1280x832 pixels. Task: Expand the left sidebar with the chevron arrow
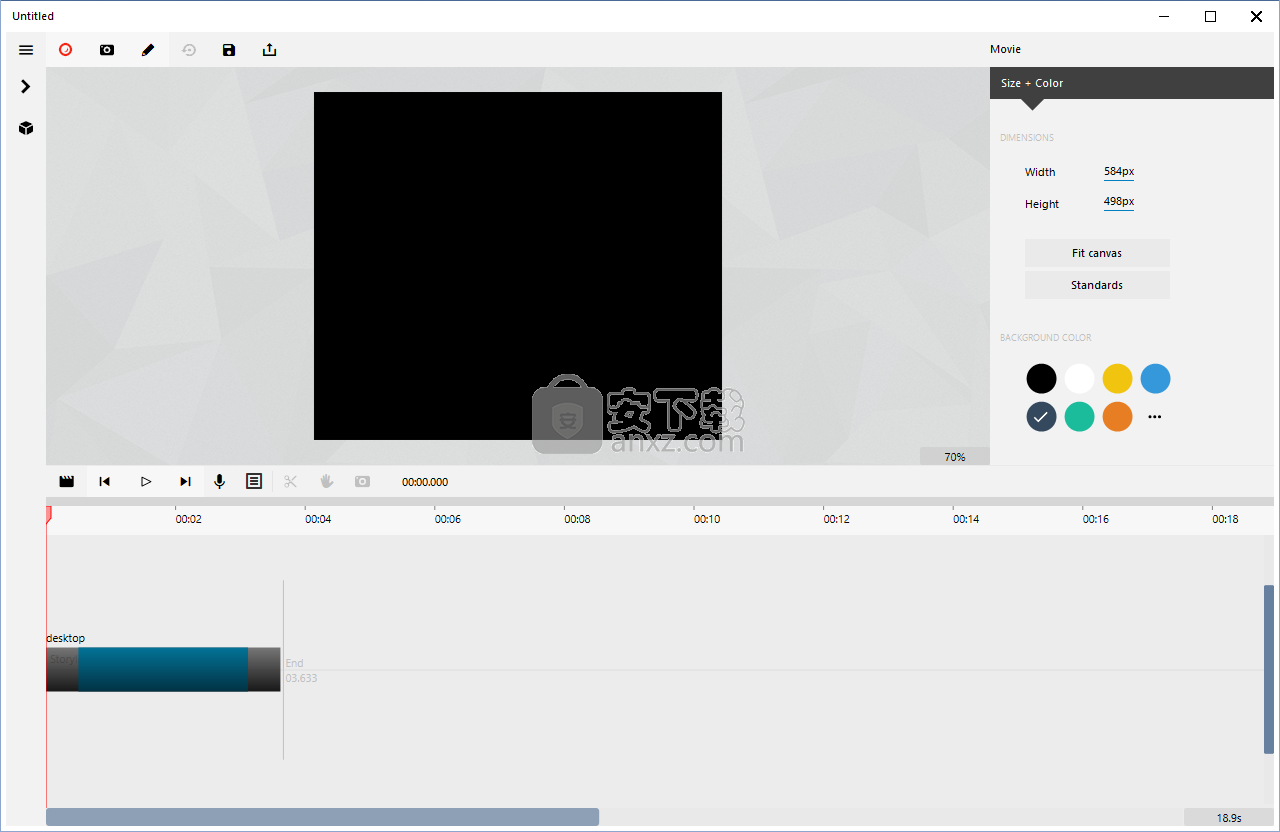point(26,87)
